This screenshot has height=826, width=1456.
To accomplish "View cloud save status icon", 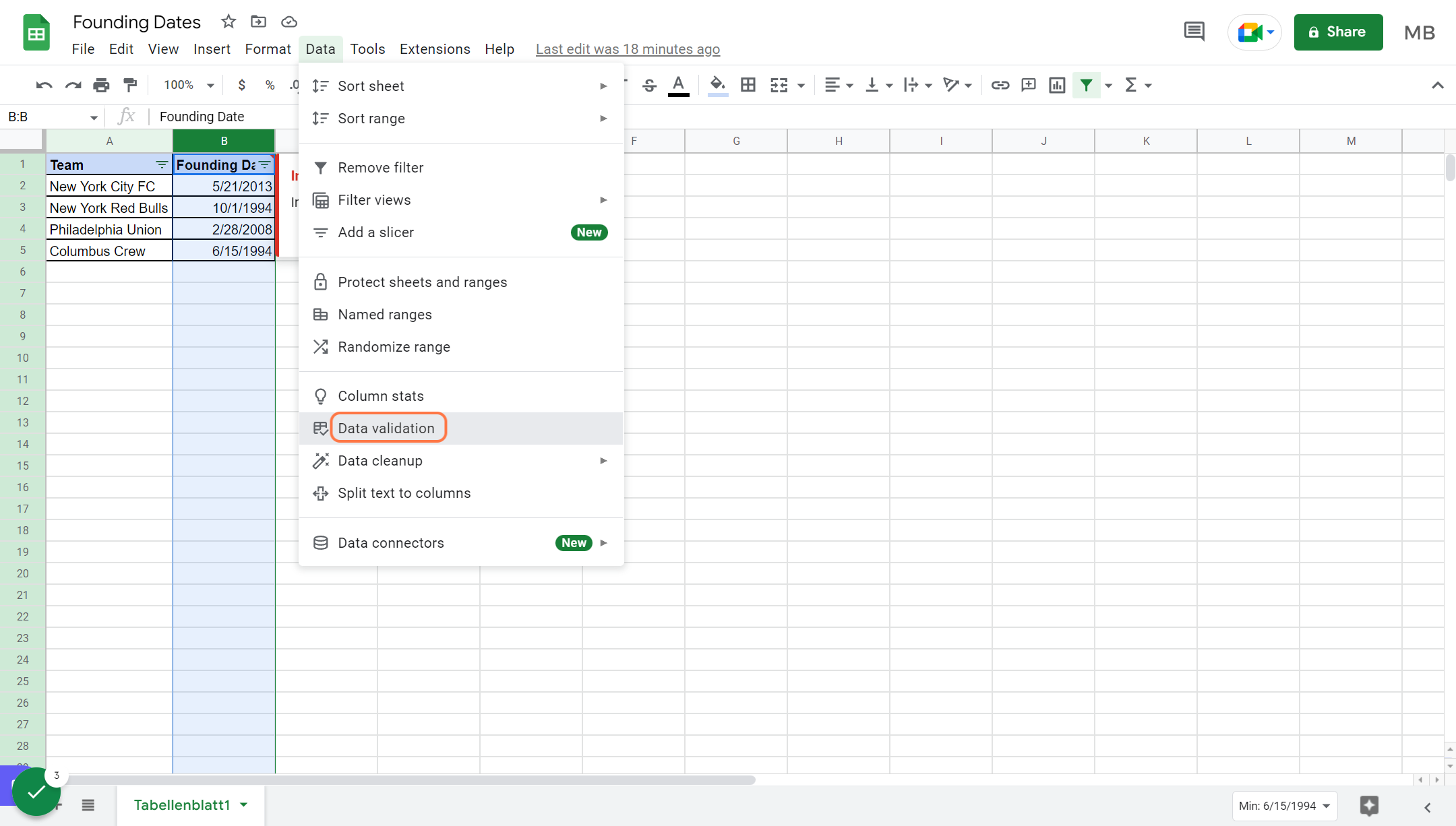I will pyautogui.click(x=289, y=22).
